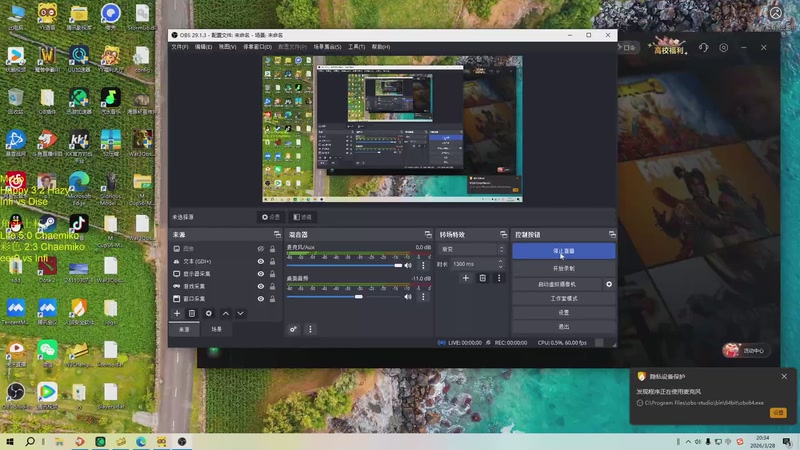The width and height of the screenshot is (800, 450).
Task: Open the scene transition type dropdown
Action: point(471,249)
